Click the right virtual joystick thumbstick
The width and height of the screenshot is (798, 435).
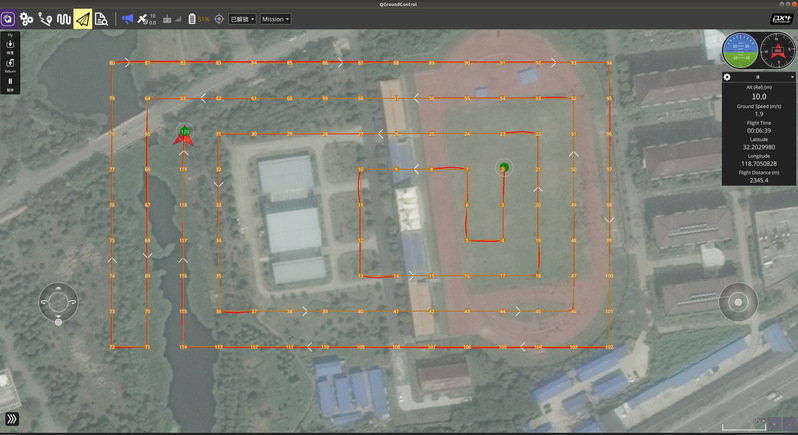coord(738,302)
